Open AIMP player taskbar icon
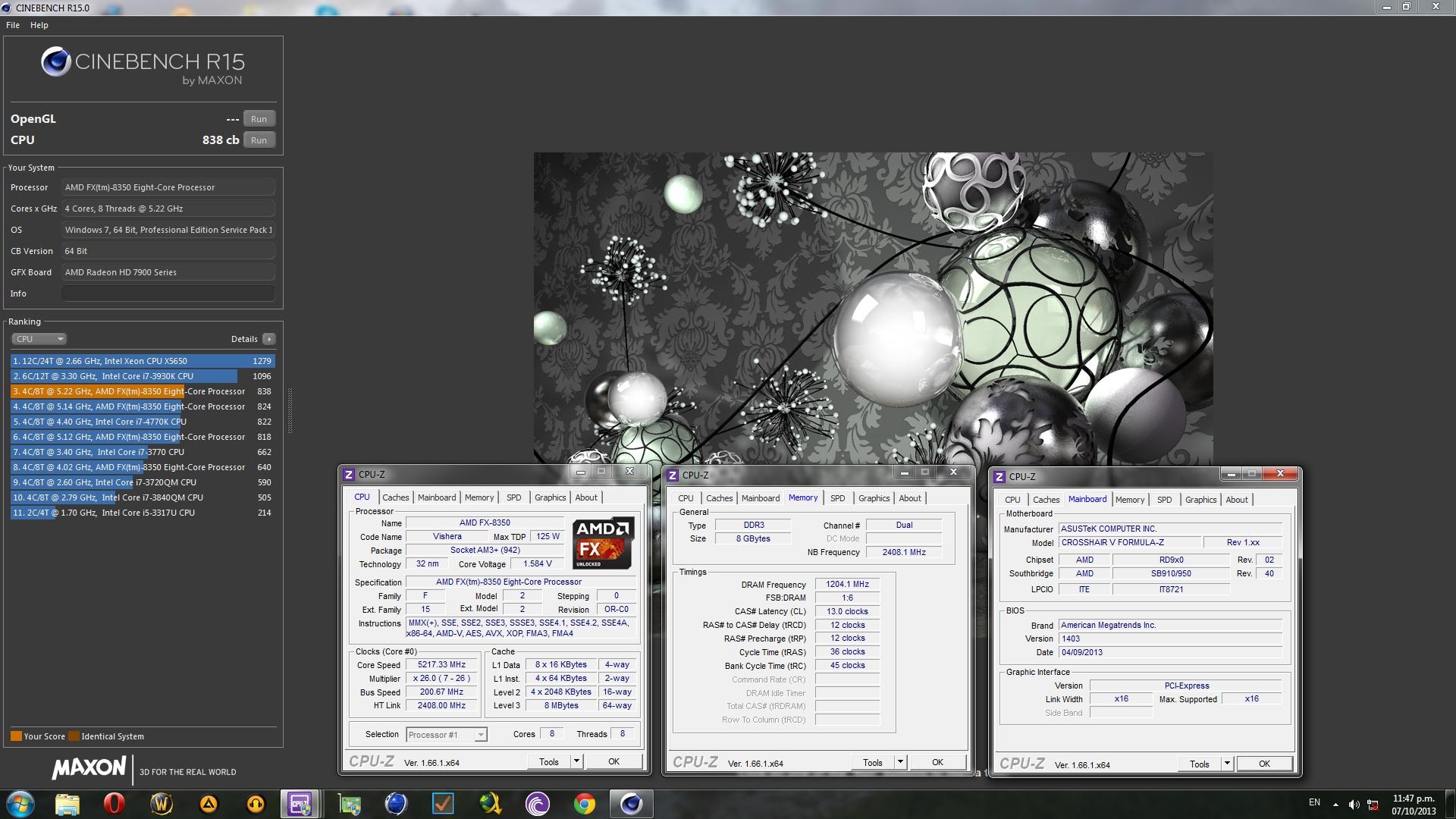Viewport: 1456px width, 819px height. [x=209, y=804]
